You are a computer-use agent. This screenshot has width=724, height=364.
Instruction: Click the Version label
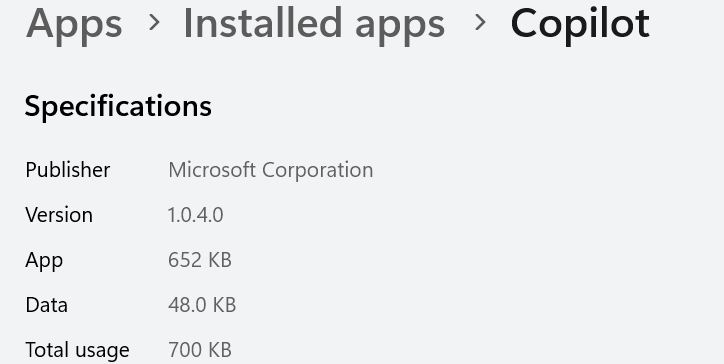(x=59, y=215)
